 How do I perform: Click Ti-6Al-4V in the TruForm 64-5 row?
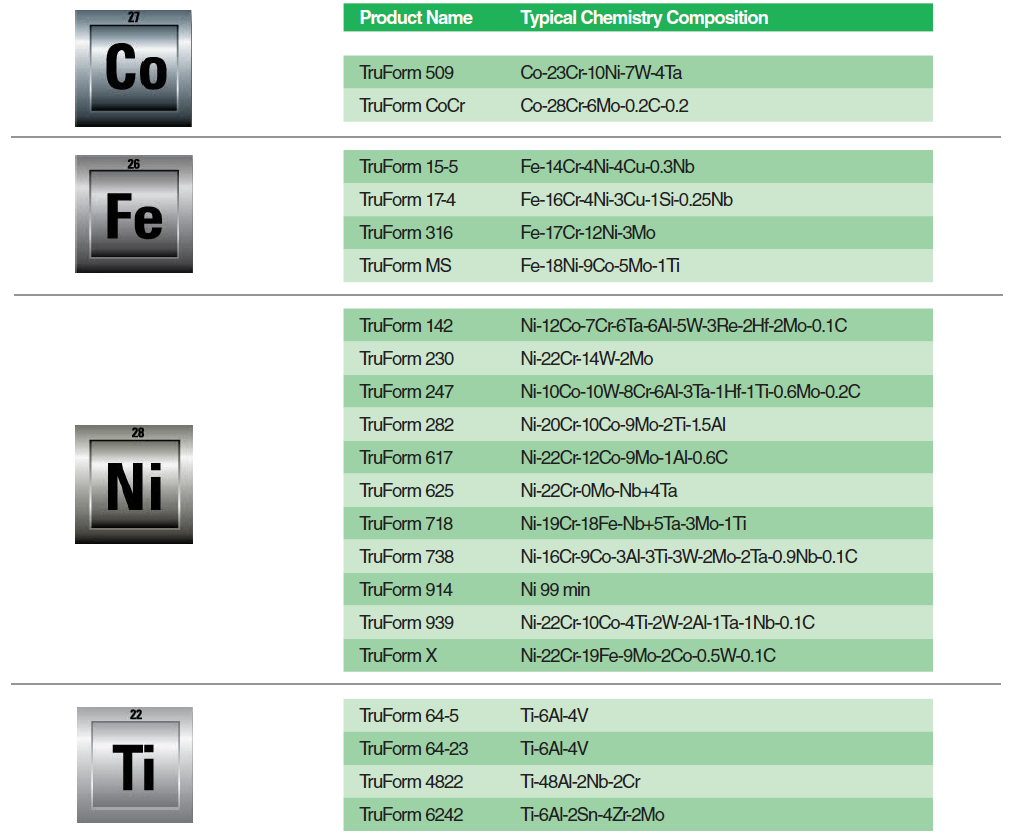(x=554, y=716)
